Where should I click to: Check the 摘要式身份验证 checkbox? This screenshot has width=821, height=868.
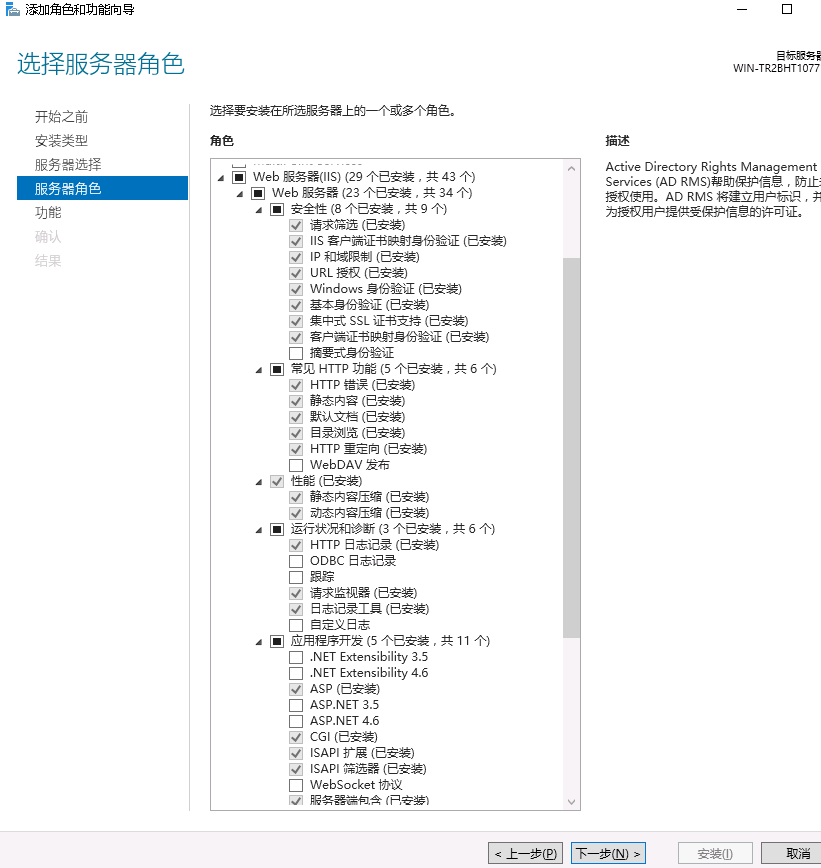pos(296,353)
